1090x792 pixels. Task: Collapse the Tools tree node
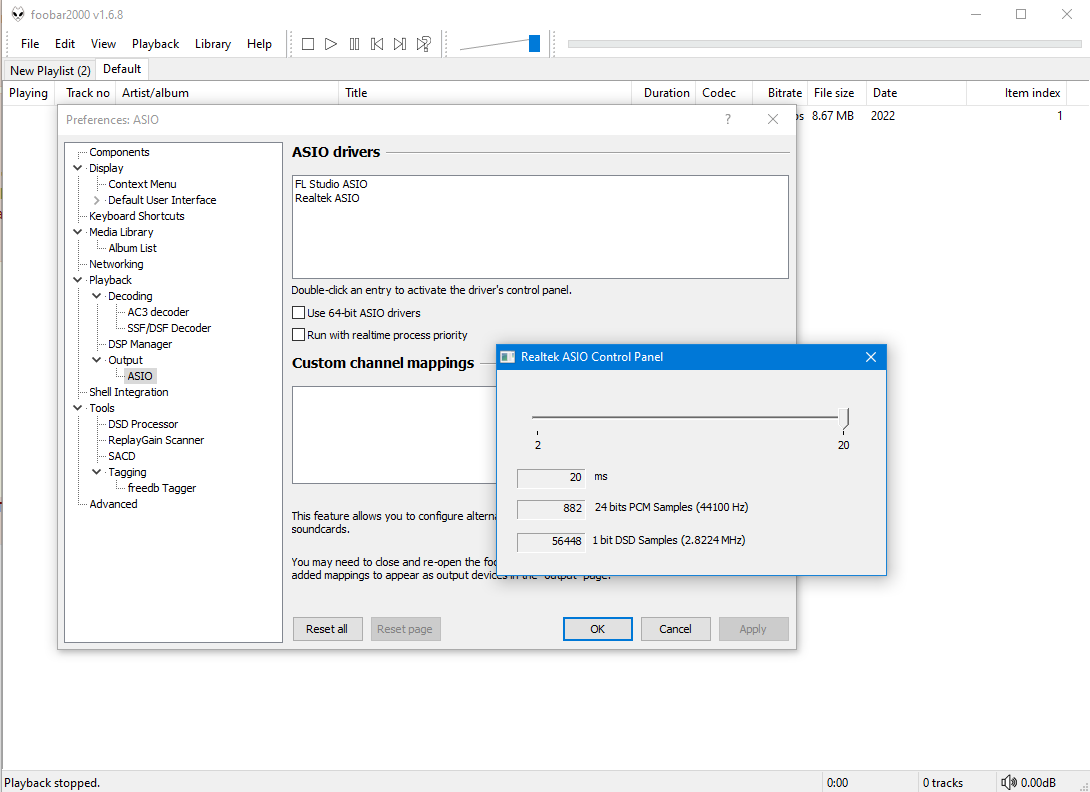(78, 408)
